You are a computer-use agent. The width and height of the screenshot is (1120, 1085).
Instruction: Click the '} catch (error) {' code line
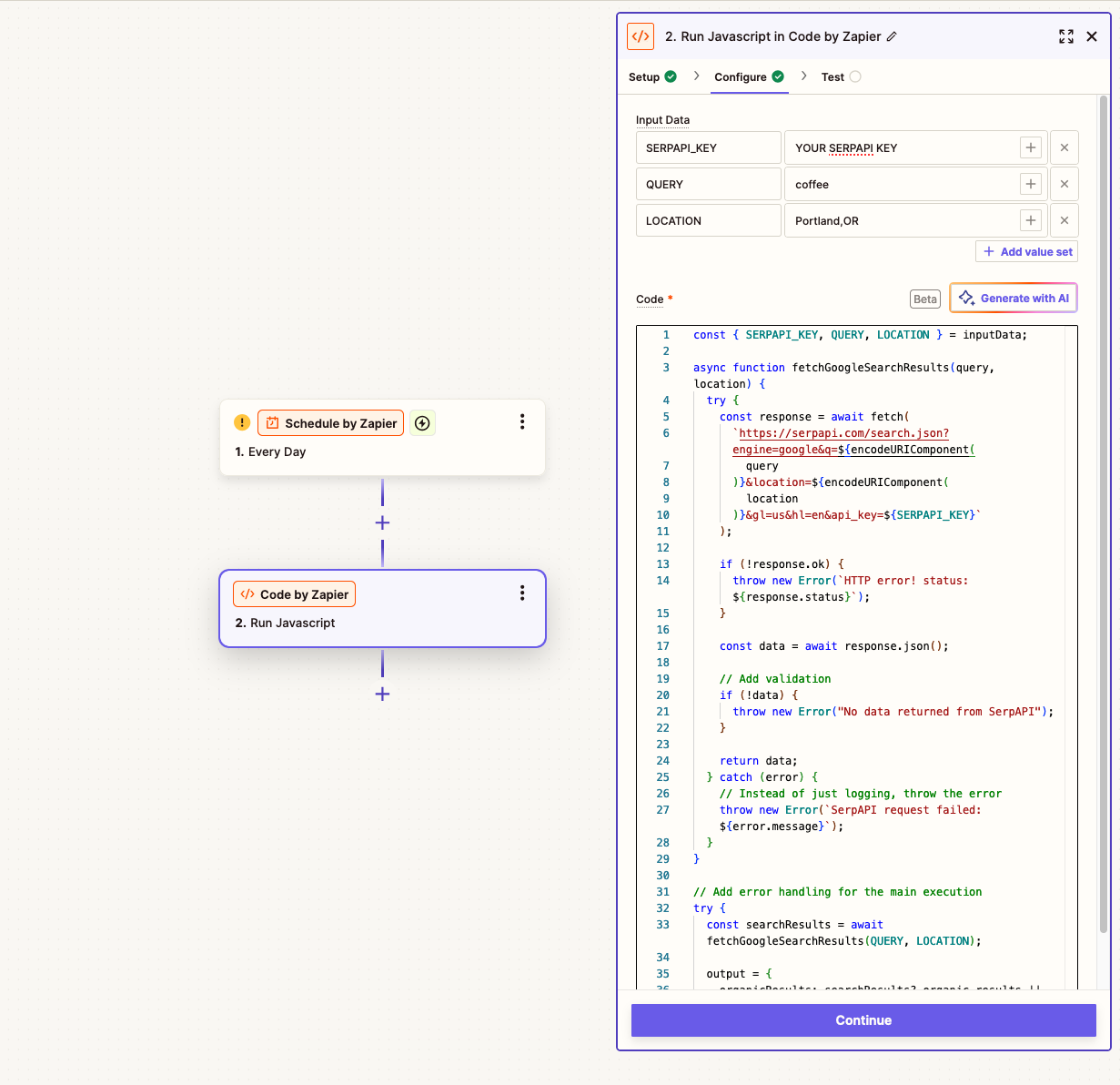[x=762, y=777]
